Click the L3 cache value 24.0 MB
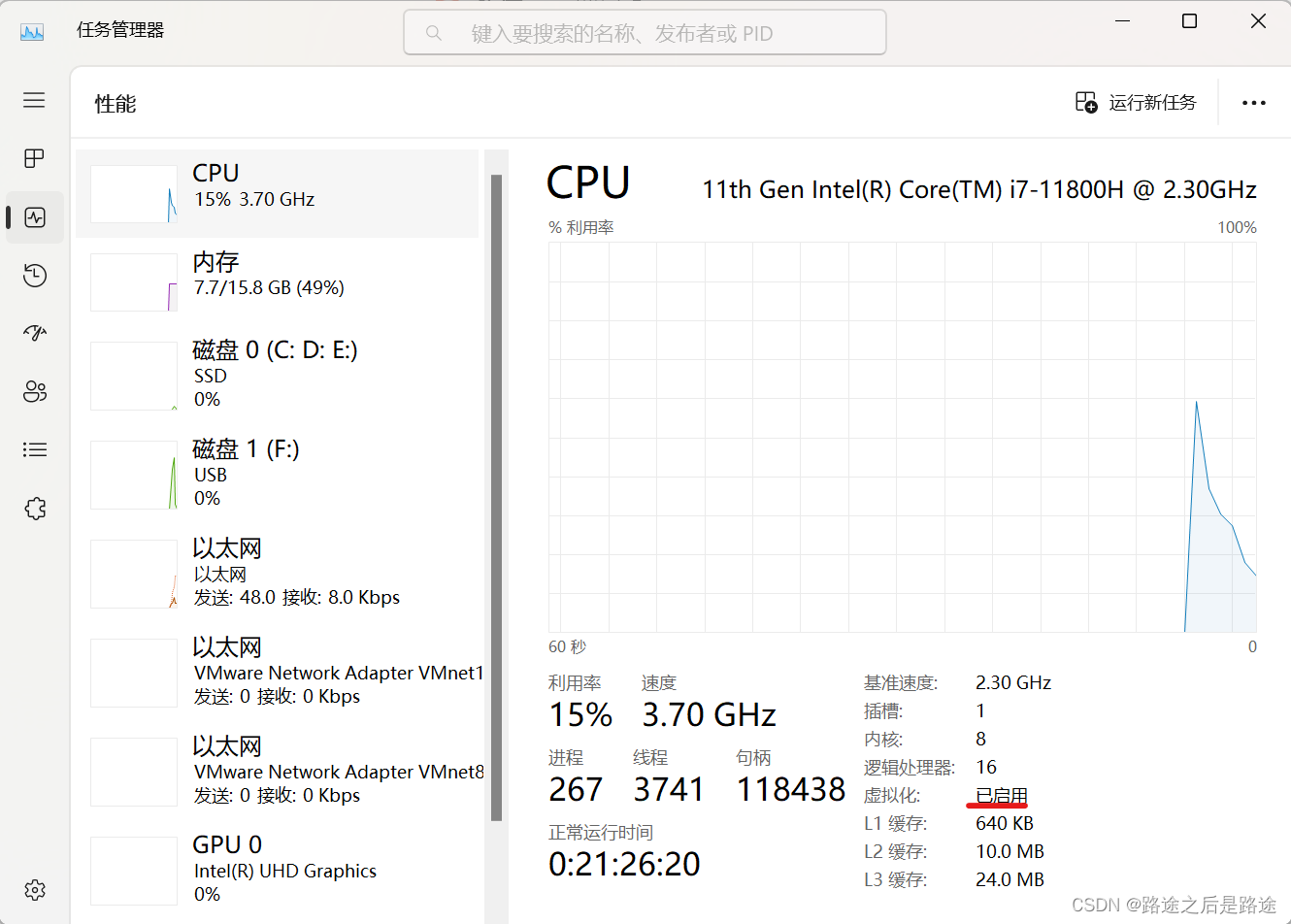Image resolution: width=1291 pixels, height=924 pixels. [x=1010, y=879]
